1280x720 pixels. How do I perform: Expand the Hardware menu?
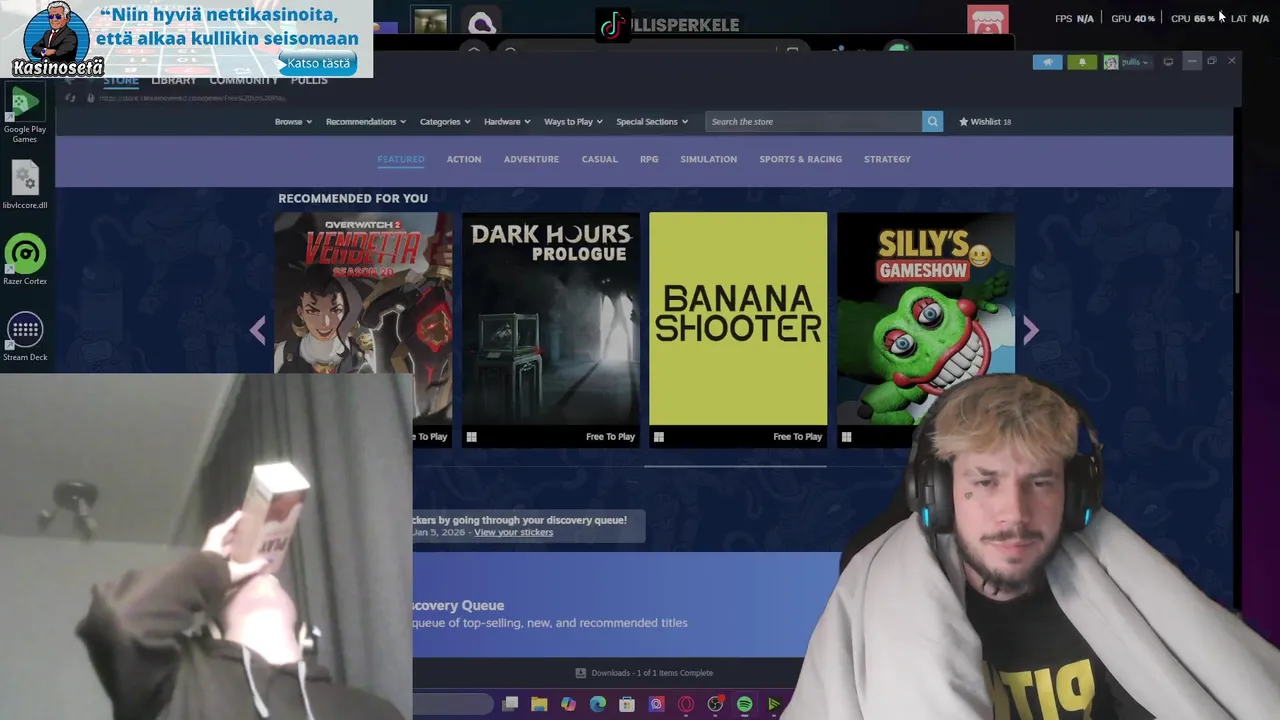pos(507,122)
